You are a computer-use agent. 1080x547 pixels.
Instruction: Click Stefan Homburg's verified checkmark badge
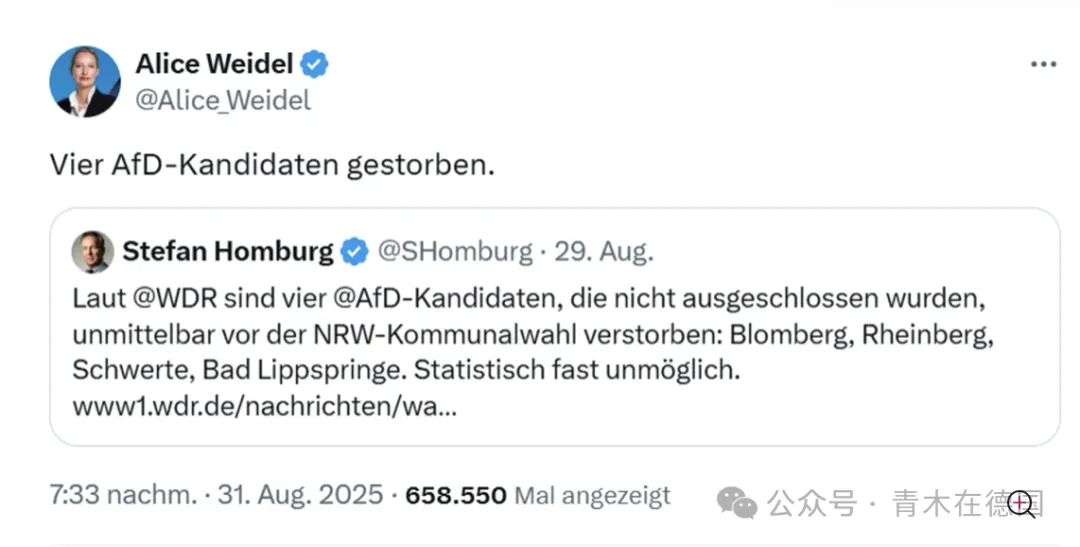point(354,252)
